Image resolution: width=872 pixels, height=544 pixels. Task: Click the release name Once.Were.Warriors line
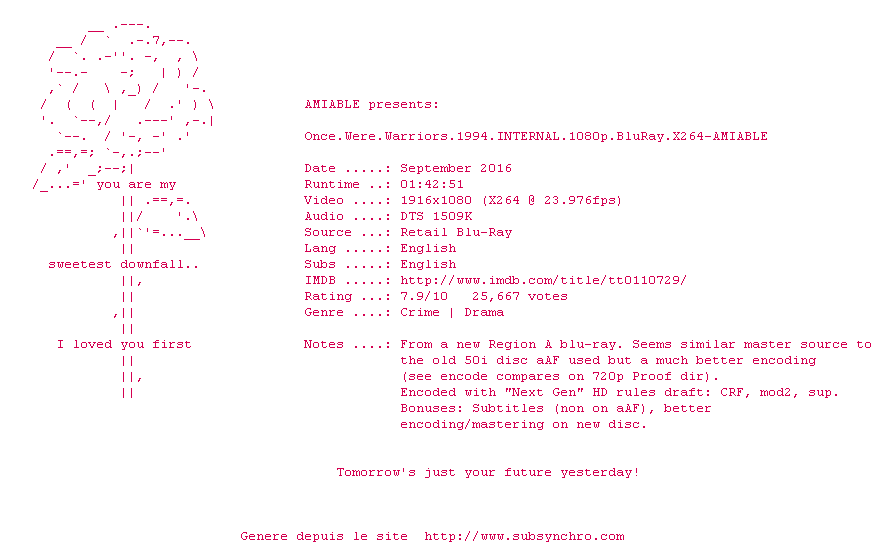(x=536, y=136)
